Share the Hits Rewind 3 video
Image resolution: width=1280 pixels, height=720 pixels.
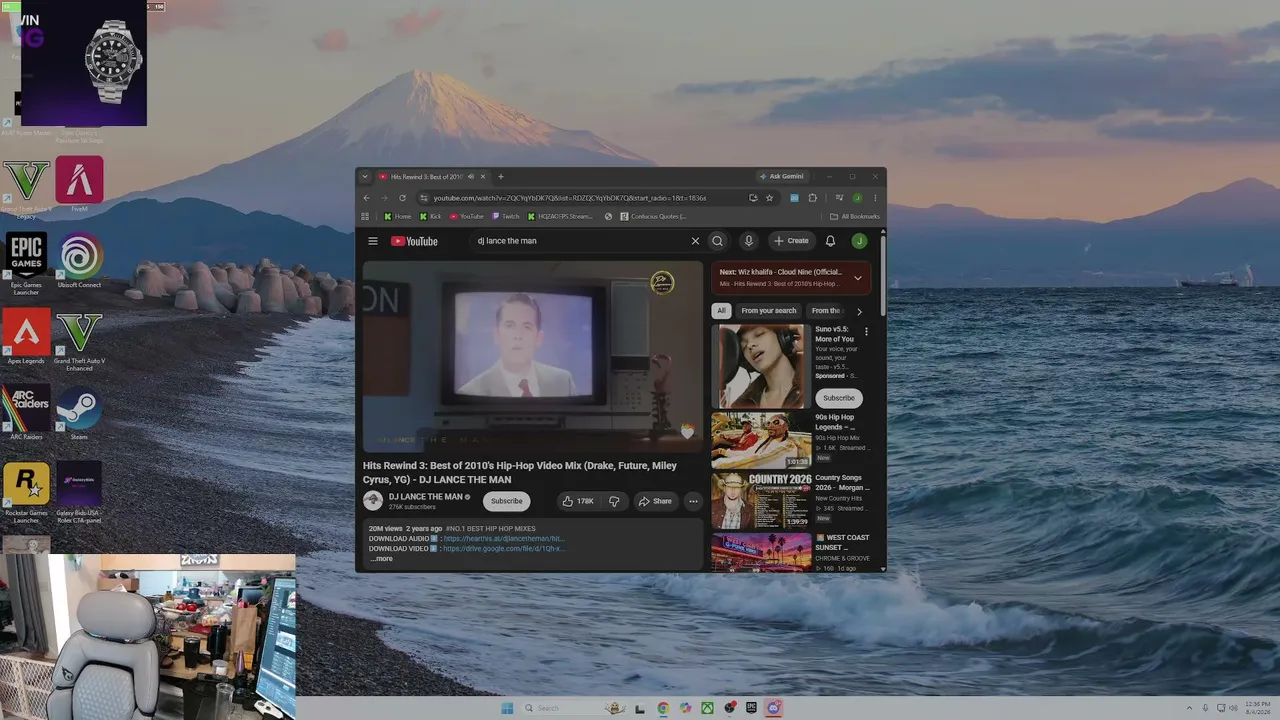click(x=655, y=501)
